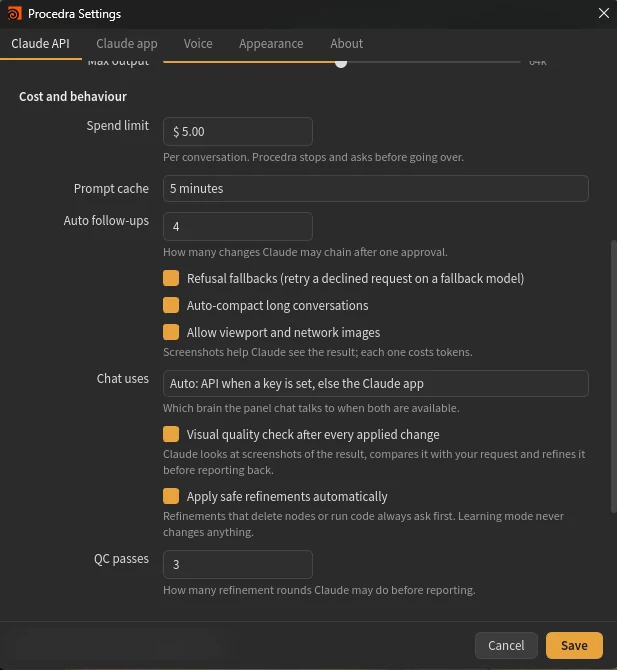
Task: Uncheck Apply safe refinements automatically
Action: [x=171, y=497]
